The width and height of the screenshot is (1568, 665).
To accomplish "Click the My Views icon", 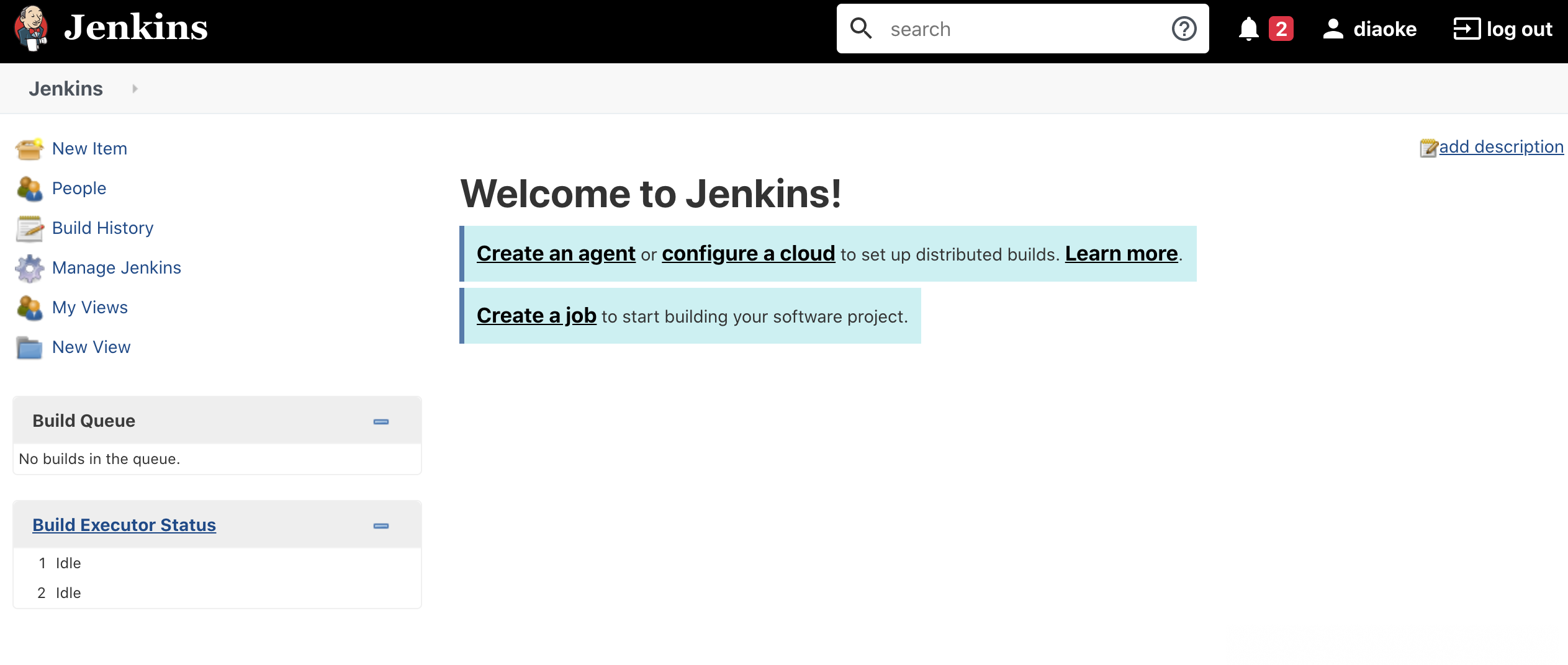I will (29, 308).
